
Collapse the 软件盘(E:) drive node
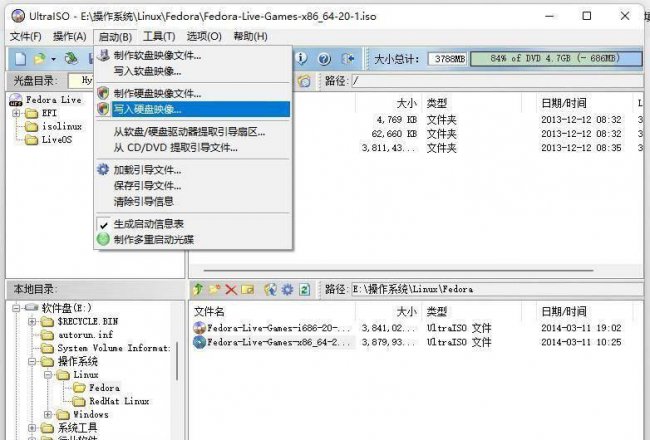(16, 308)
